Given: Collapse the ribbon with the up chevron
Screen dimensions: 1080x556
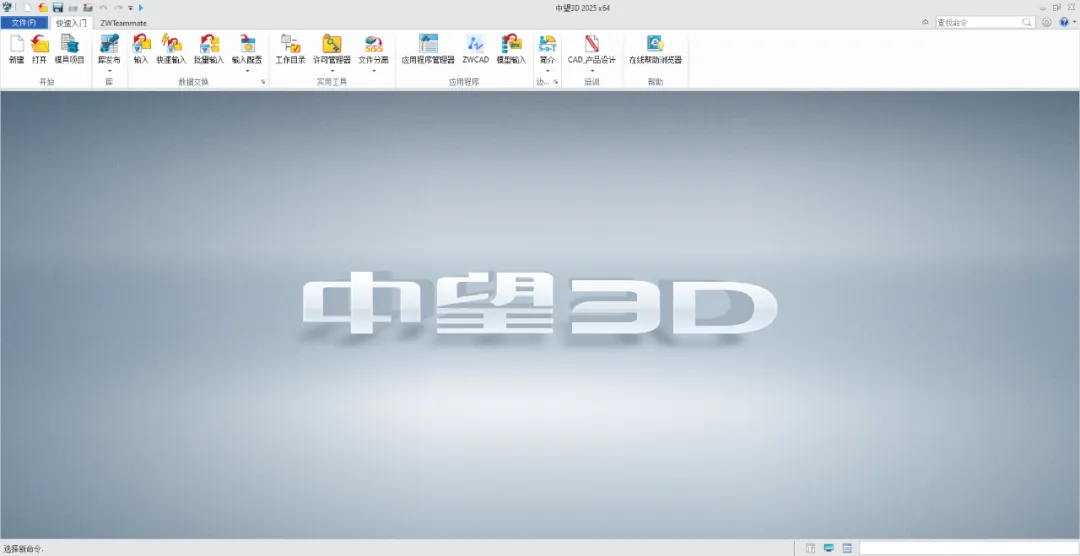Looking at the screenshot, I should click(925, 23).
